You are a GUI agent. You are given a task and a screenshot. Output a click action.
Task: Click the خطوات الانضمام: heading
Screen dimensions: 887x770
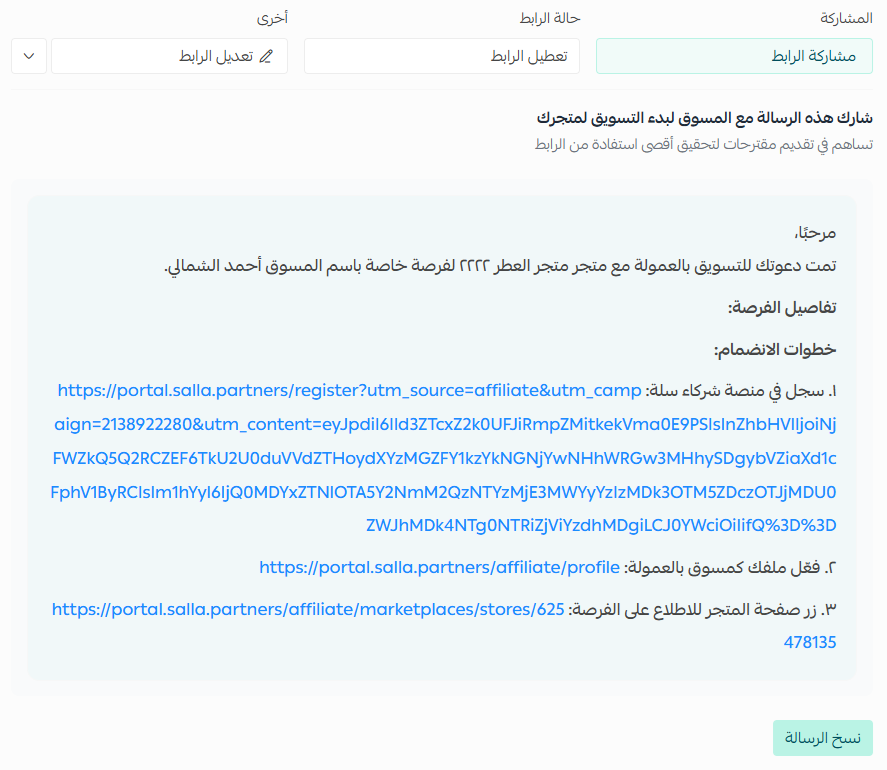point(775,350)
